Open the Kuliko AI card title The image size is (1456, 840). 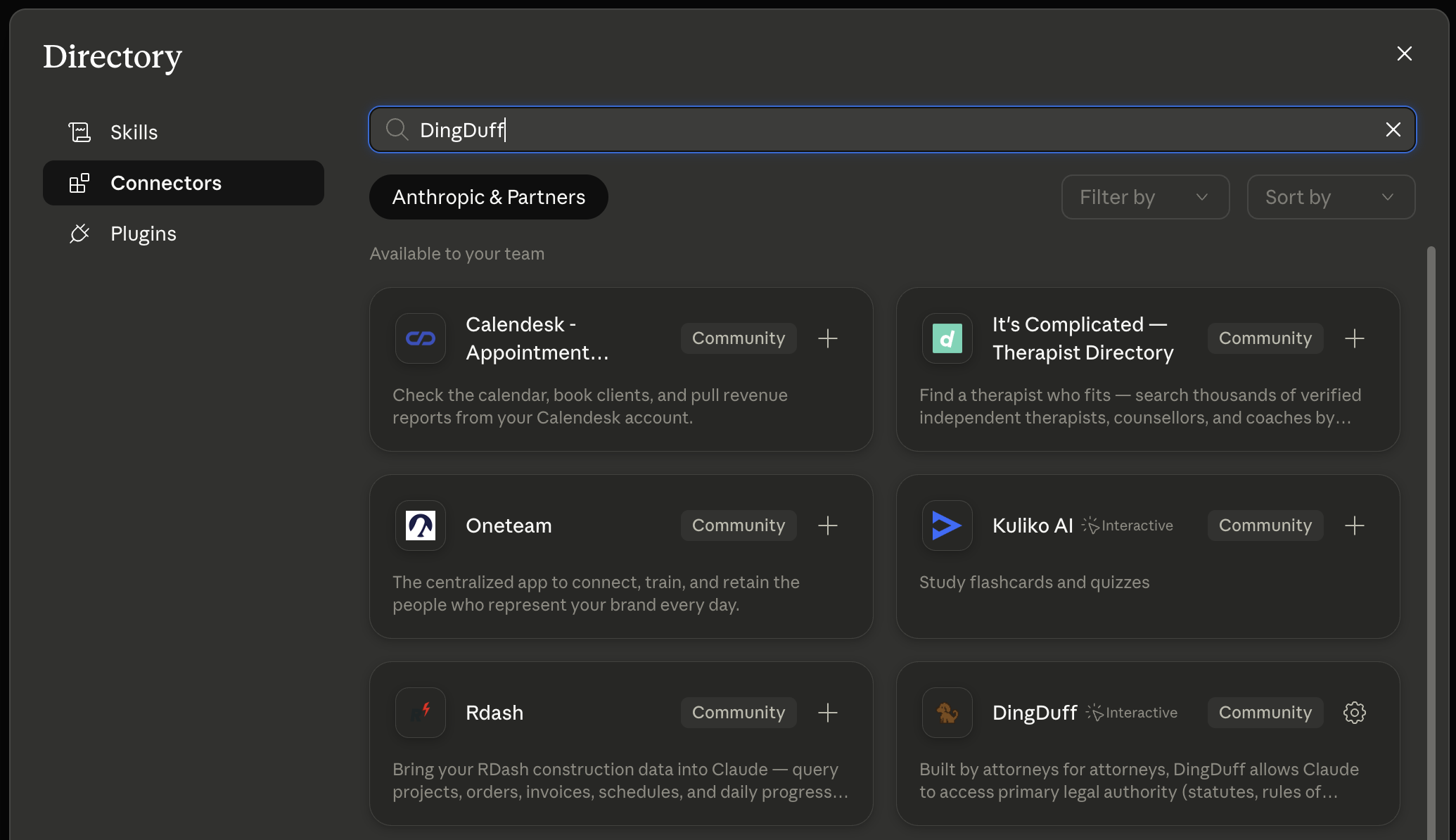tap(1033, 526)
